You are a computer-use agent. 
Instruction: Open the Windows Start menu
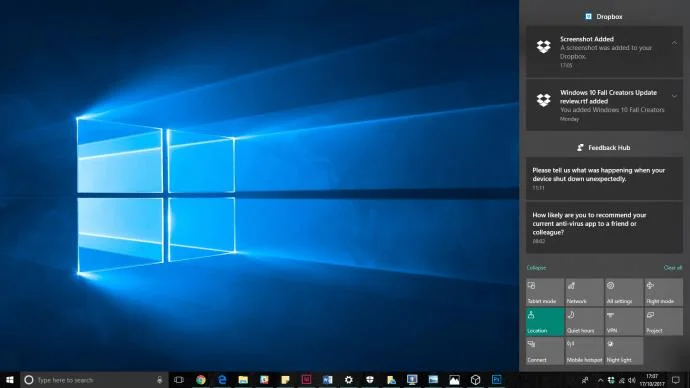(x=10, y=380)
